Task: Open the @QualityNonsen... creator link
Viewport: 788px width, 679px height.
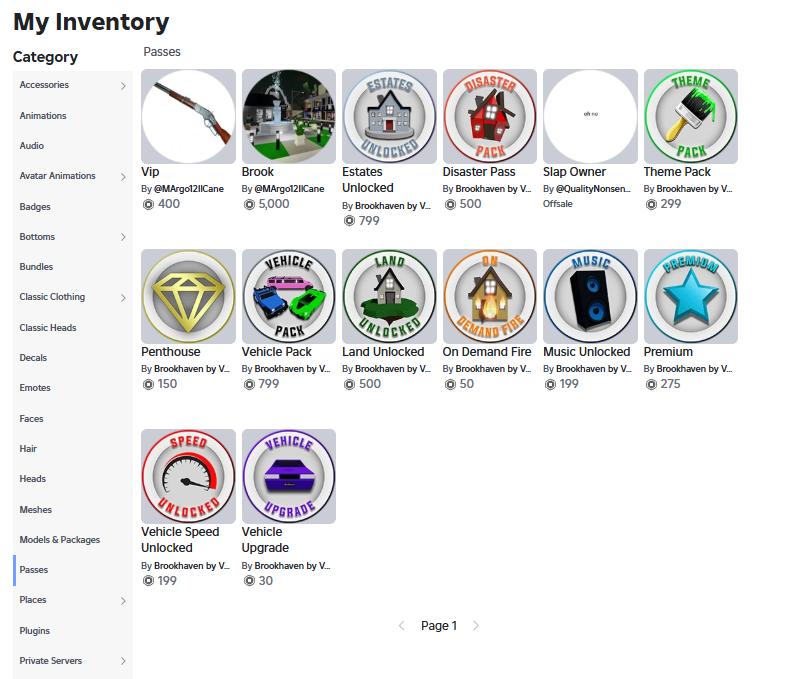Action: pos(594,189)
